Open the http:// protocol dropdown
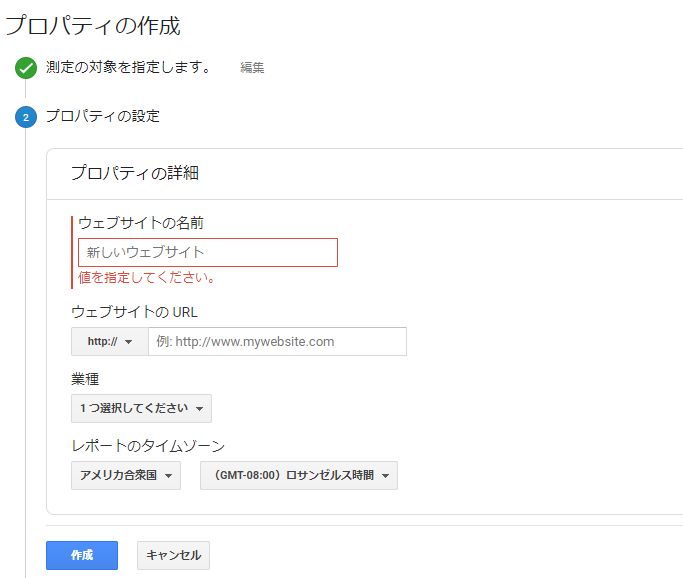This screenshot has width=683, height=578. [x=110, y=341]
